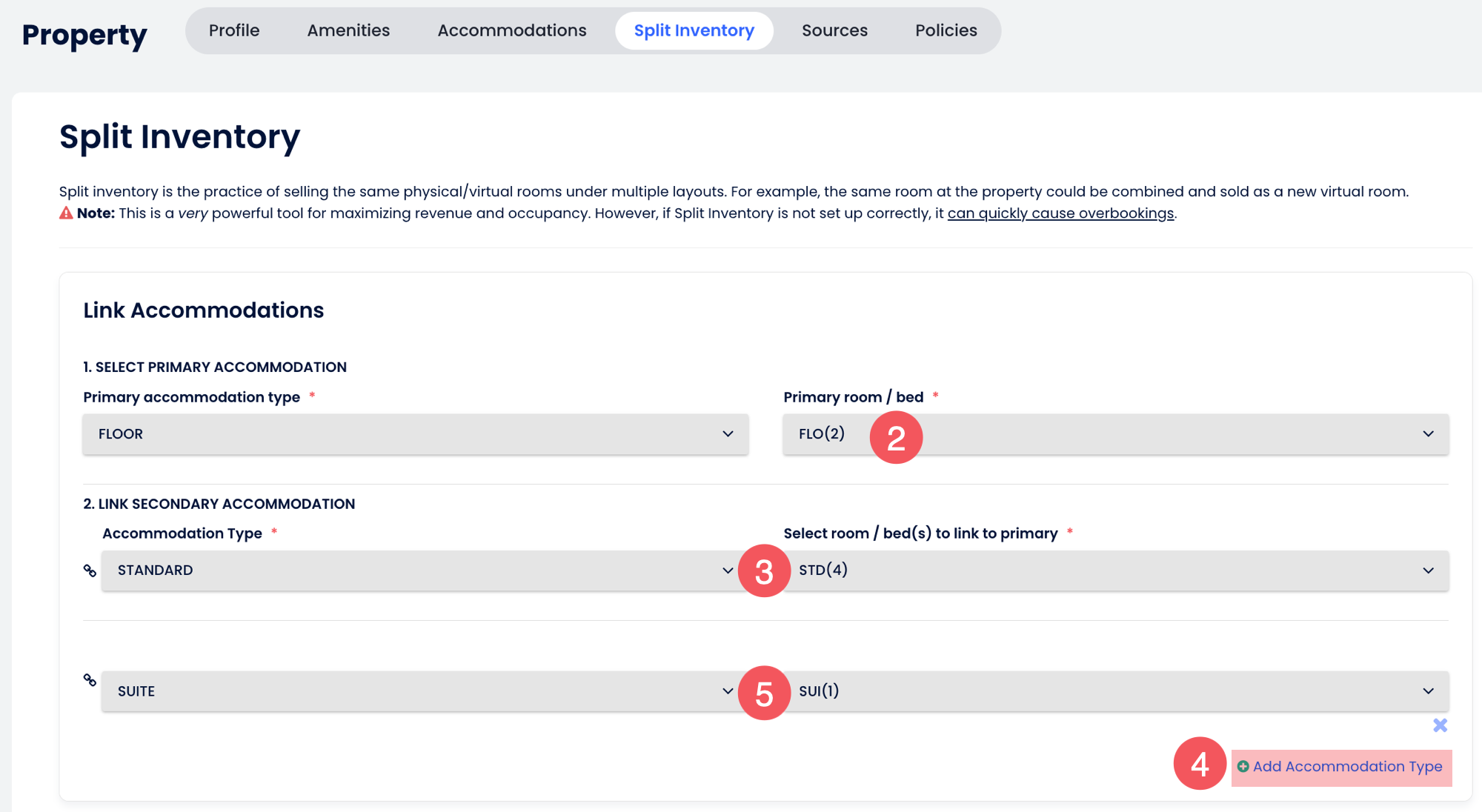Click the red step 3 marker

click(x=764, y=571)
